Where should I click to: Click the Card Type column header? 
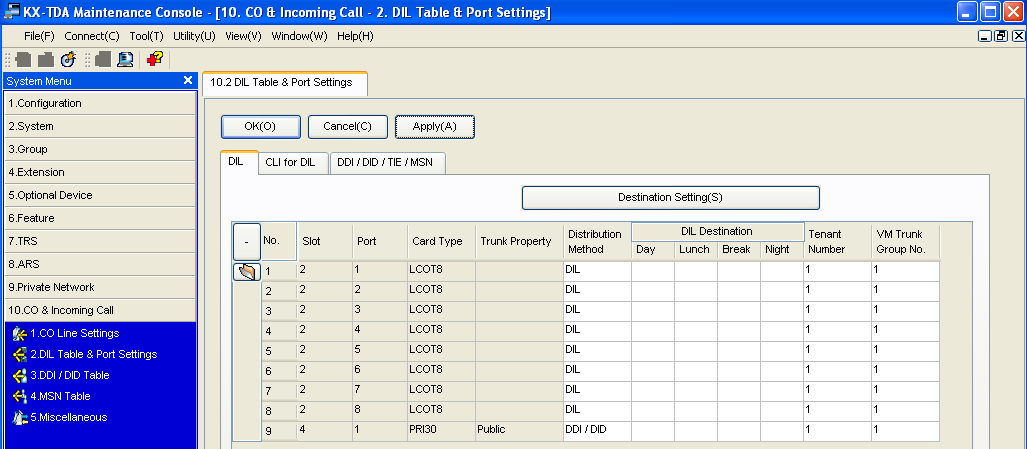[x=441, y=242]
